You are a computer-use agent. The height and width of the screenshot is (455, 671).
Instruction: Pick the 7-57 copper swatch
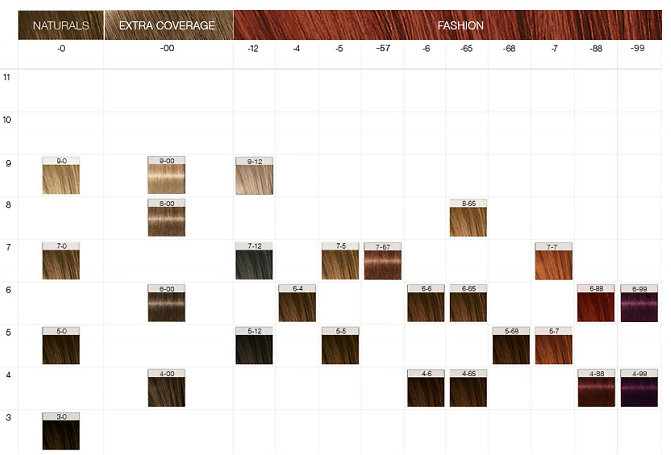382,261
